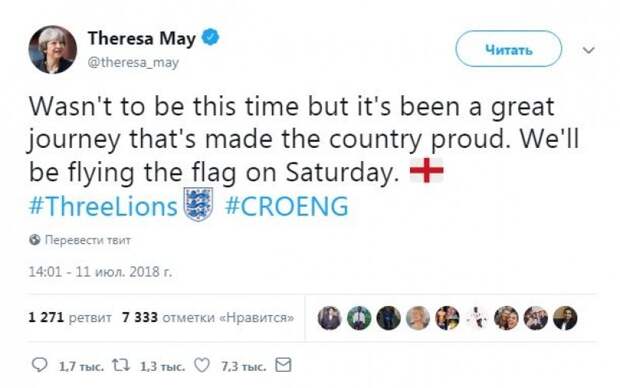The height and width of the screenshot is (388, 620).
Task: Click the globe icon beside Перевести твит
Action: click(x=35, y=240)
